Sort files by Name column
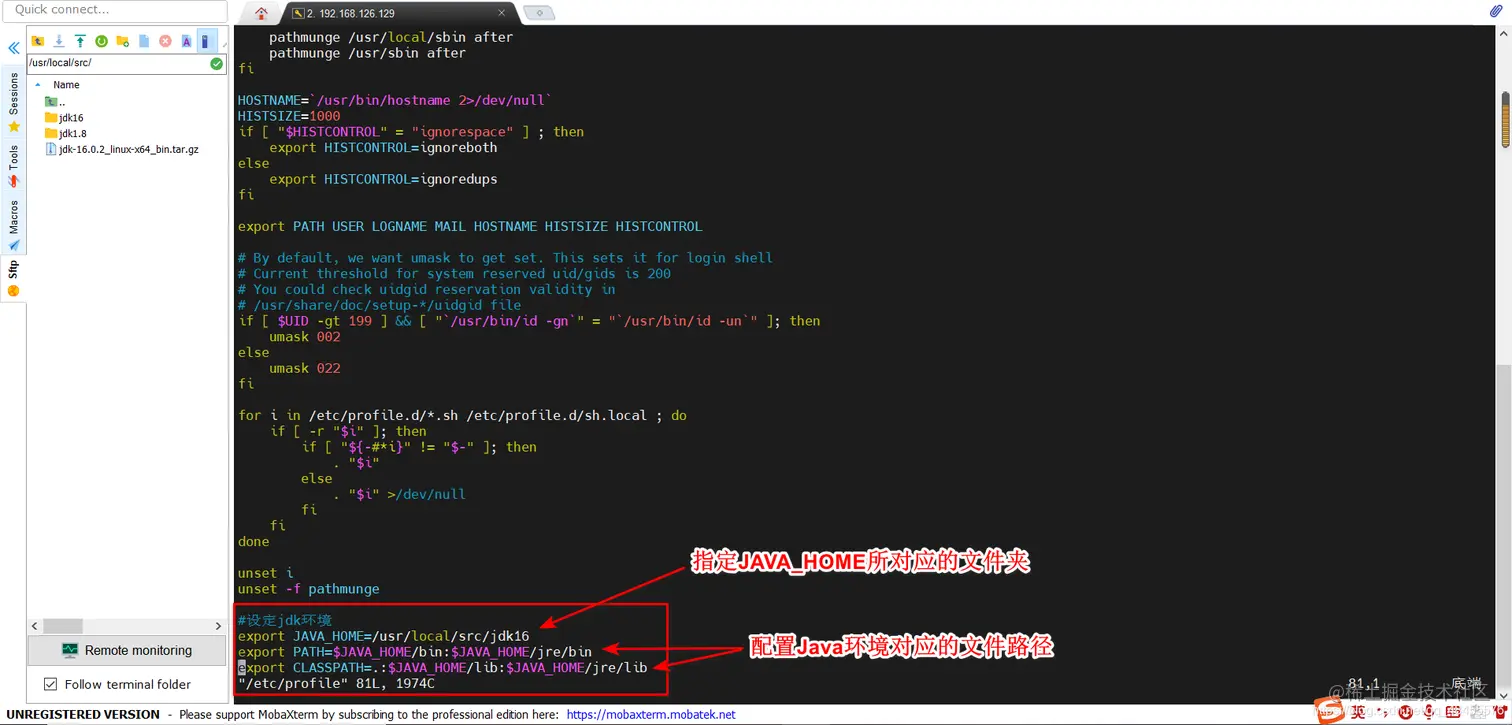 (x=66, y=85)
